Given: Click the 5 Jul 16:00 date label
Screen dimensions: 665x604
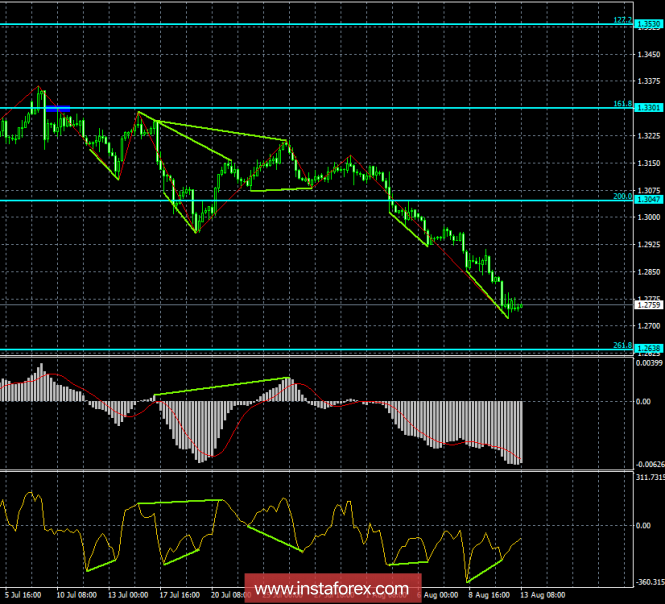Looking at the screenshot, I should pos(21,596).
